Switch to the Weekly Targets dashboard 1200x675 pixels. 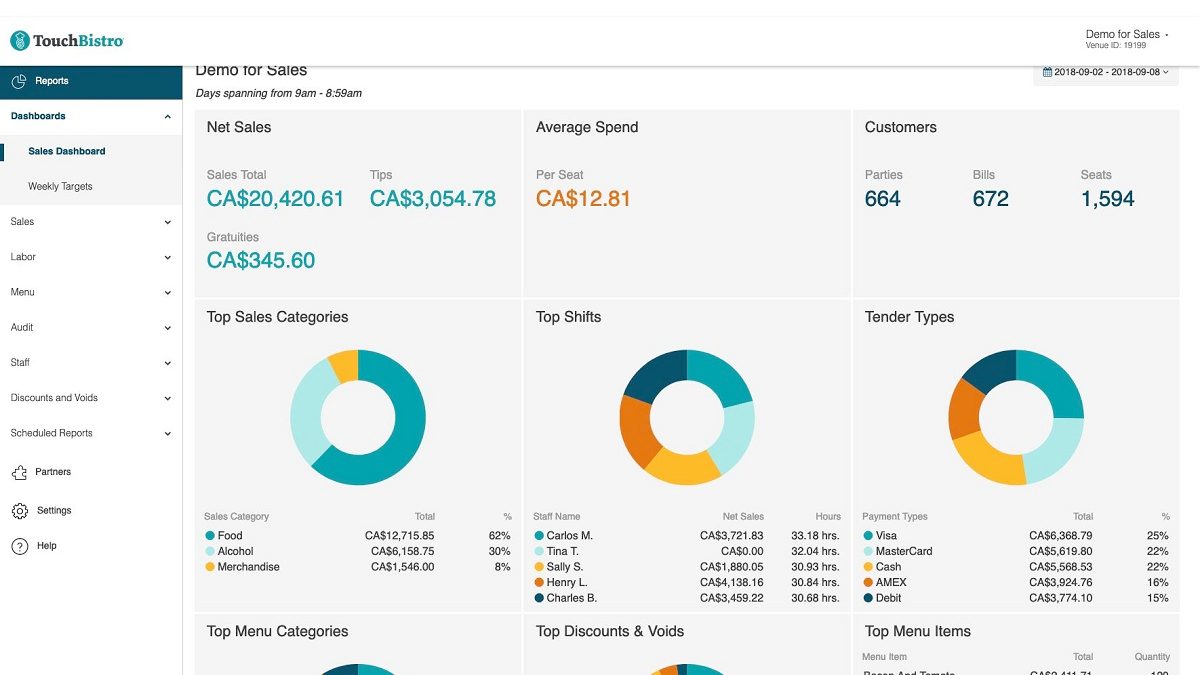click(63, 186)
